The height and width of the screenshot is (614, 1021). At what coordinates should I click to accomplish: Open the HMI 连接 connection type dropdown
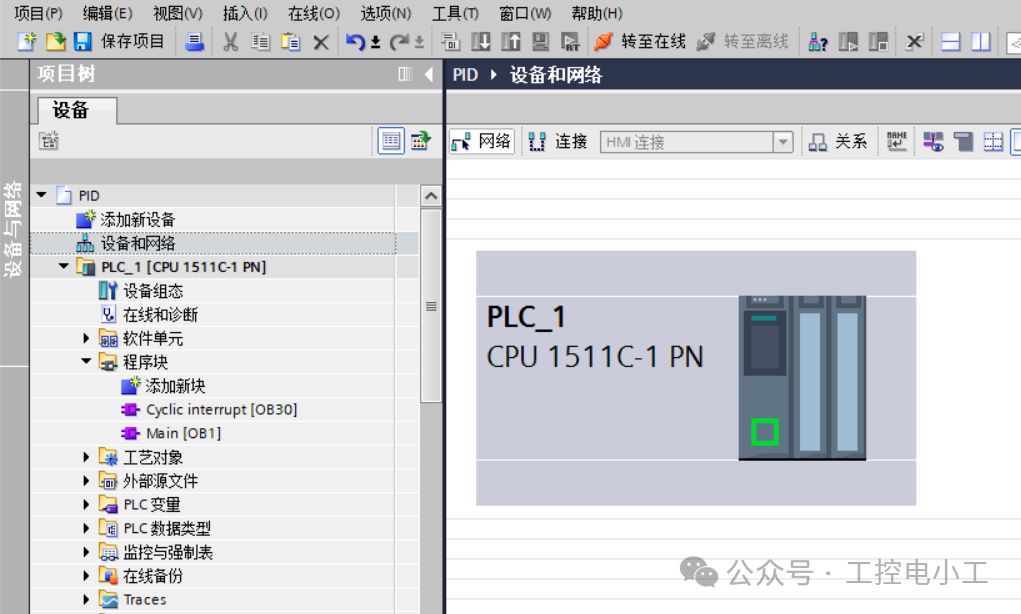coord(783,142)
